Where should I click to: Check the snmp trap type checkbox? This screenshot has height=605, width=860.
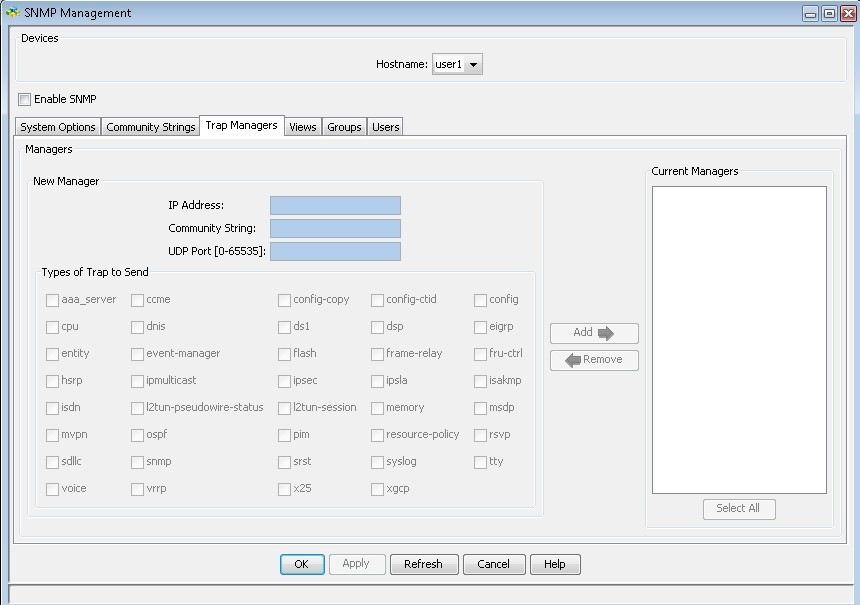(x=137, y=462)
